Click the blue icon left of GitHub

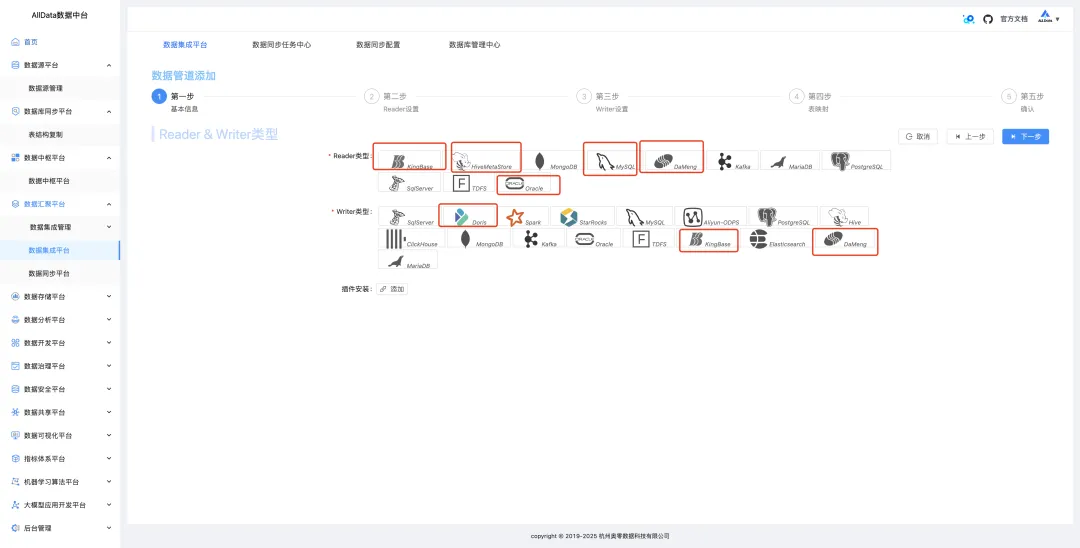[968, 19]
